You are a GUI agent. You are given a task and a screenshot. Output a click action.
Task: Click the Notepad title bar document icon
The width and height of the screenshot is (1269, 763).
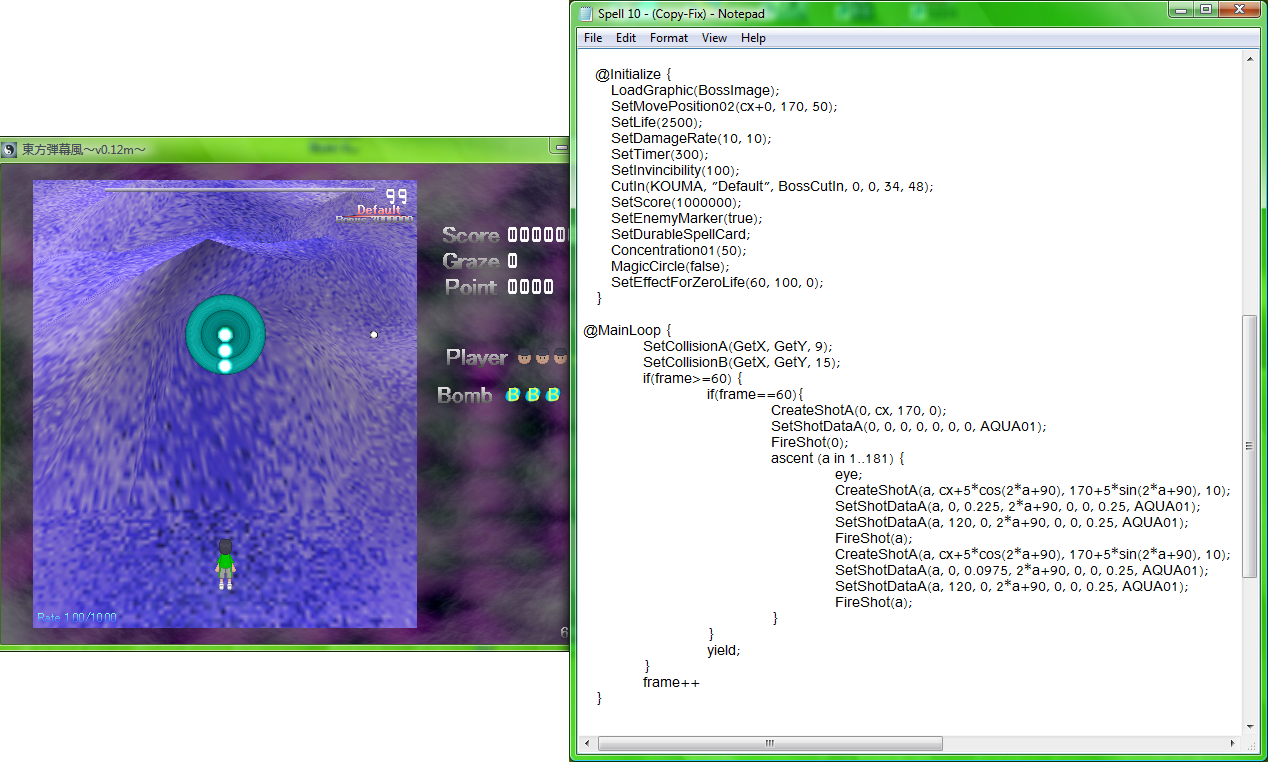pyautogui.click(x=587, y=13)
